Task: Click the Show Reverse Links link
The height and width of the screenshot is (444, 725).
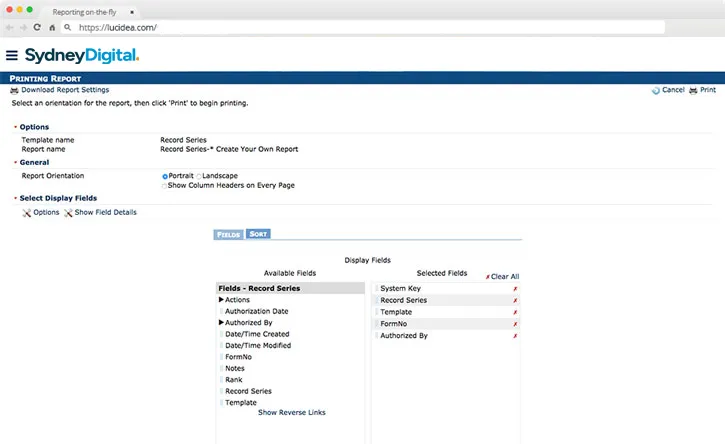Action: point(292,413)
